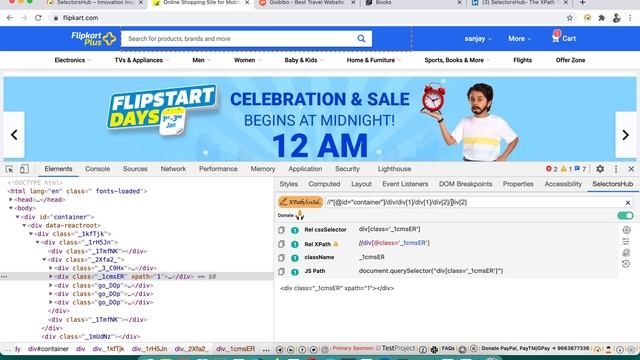The height and width of the screenshot is (360, 640).
Task: Collapse the body element node
Action: pos(11,208)
